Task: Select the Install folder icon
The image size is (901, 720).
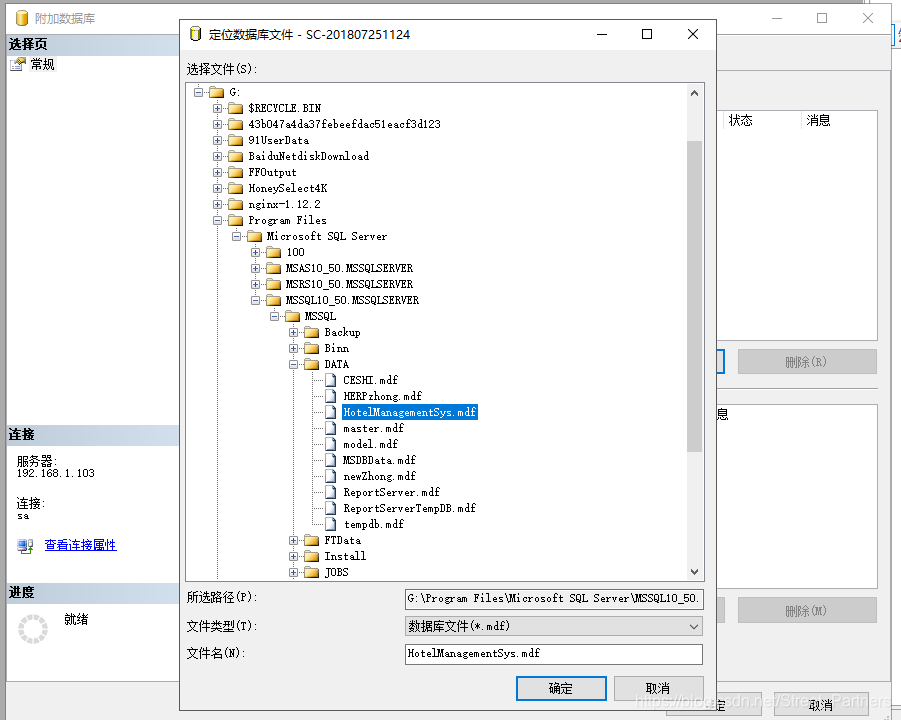Action: 311,556
